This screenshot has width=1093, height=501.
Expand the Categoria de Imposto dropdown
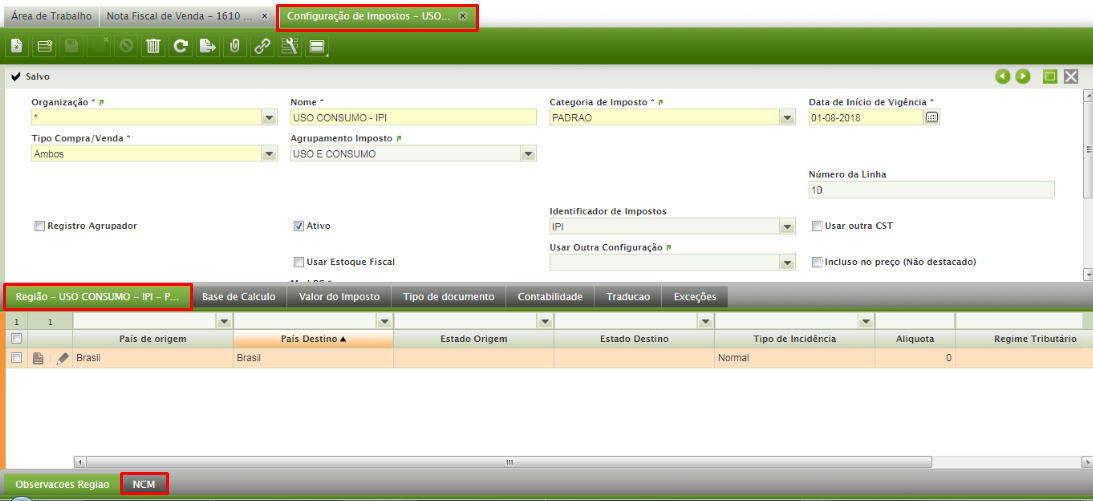coord(787,118)
